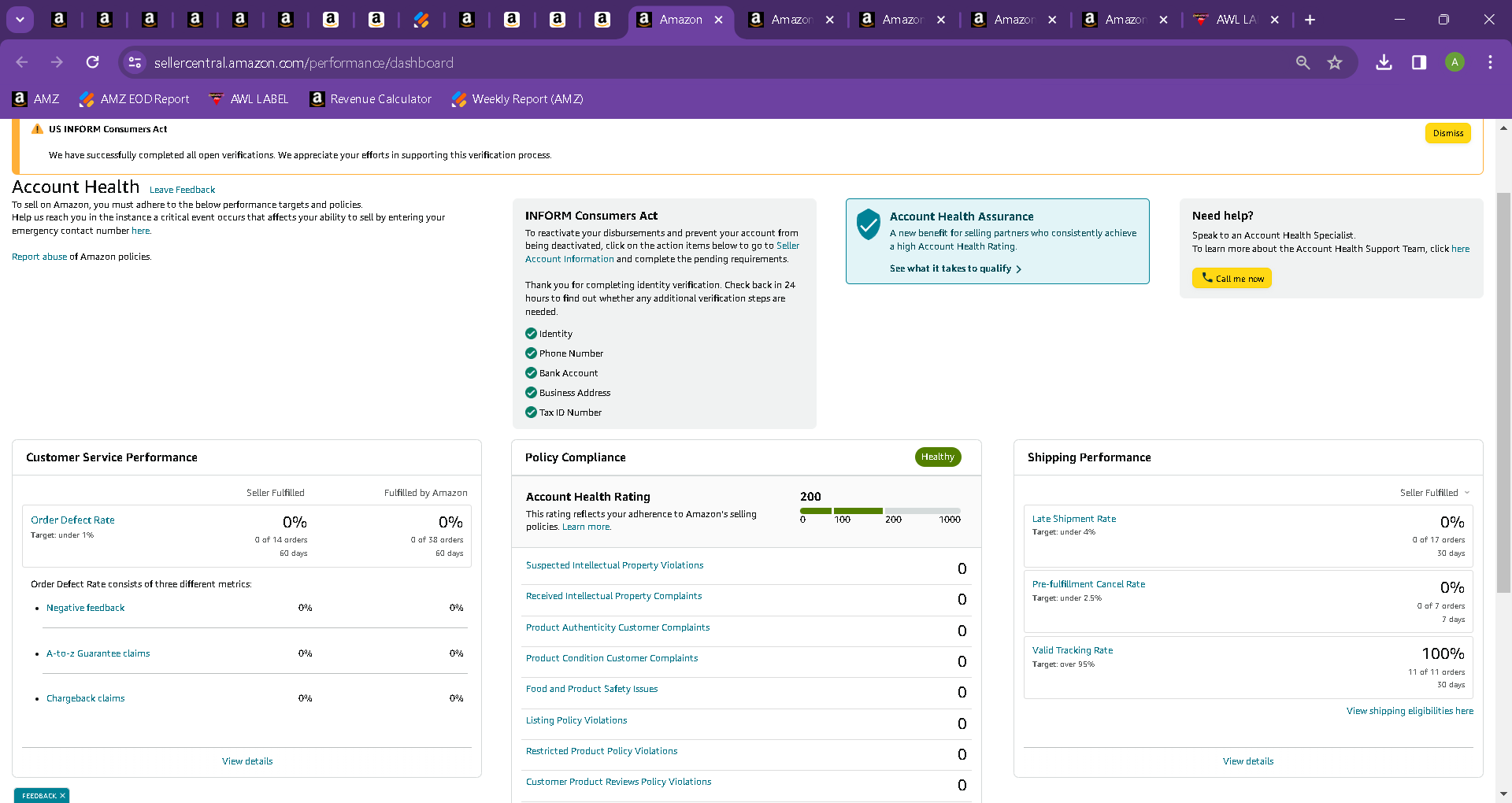Open Late Shipment Rate details
Image resolution: width=1512 pixels, height=803 pixels.
(x=1074, y=519)
